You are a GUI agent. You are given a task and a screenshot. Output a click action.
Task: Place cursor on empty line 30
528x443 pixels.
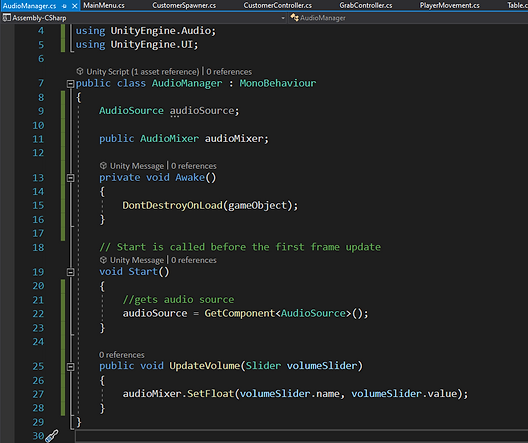(x=301, y=436)
